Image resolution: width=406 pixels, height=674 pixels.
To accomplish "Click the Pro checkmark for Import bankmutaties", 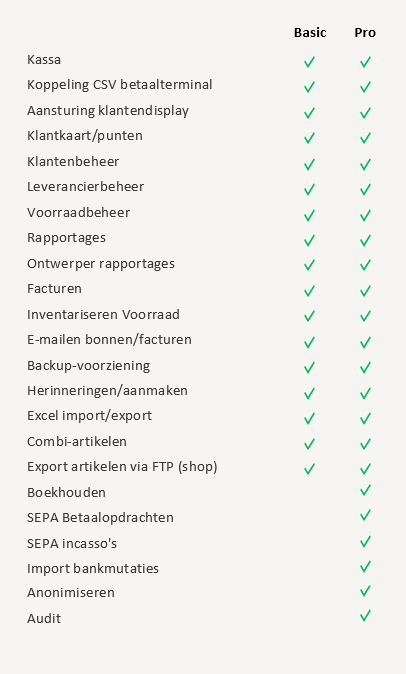I will 365,567.
